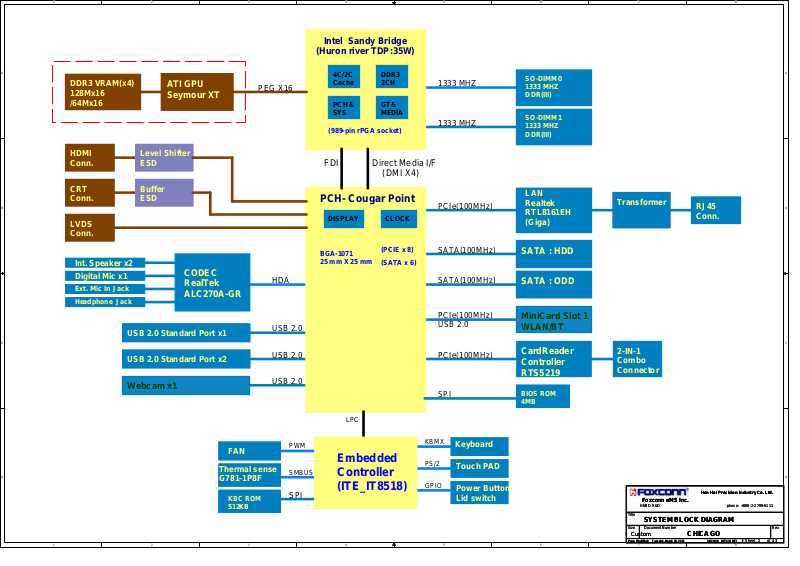Select the BIOS ROM 4MB block
The height and width of the screenshot is (566, 800).
543,396
